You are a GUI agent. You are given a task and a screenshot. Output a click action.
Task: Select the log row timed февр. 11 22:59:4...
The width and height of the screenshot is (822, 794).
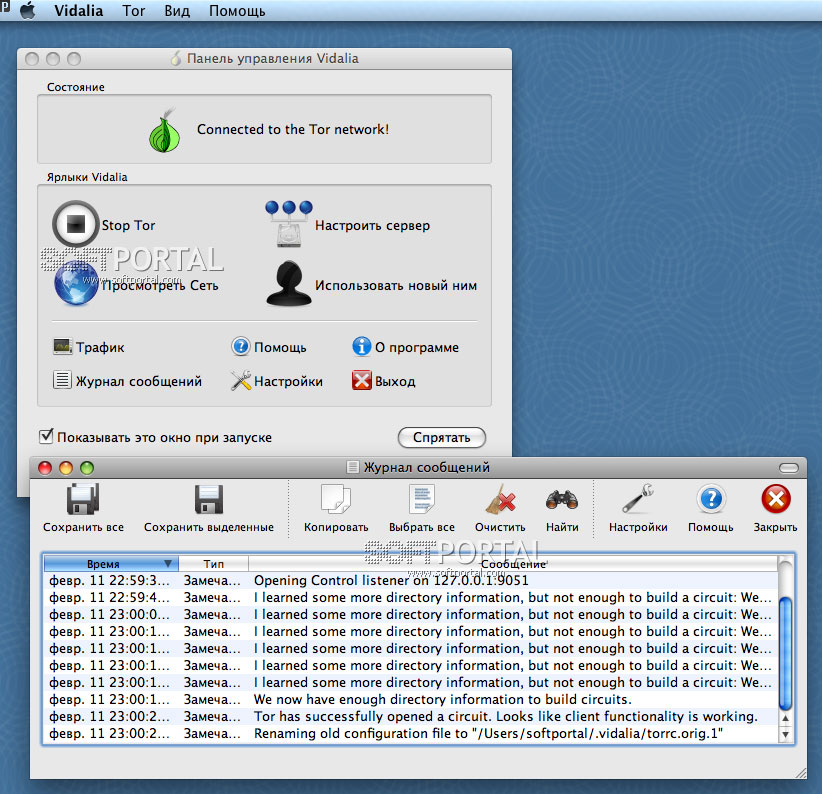coord(410,597)
